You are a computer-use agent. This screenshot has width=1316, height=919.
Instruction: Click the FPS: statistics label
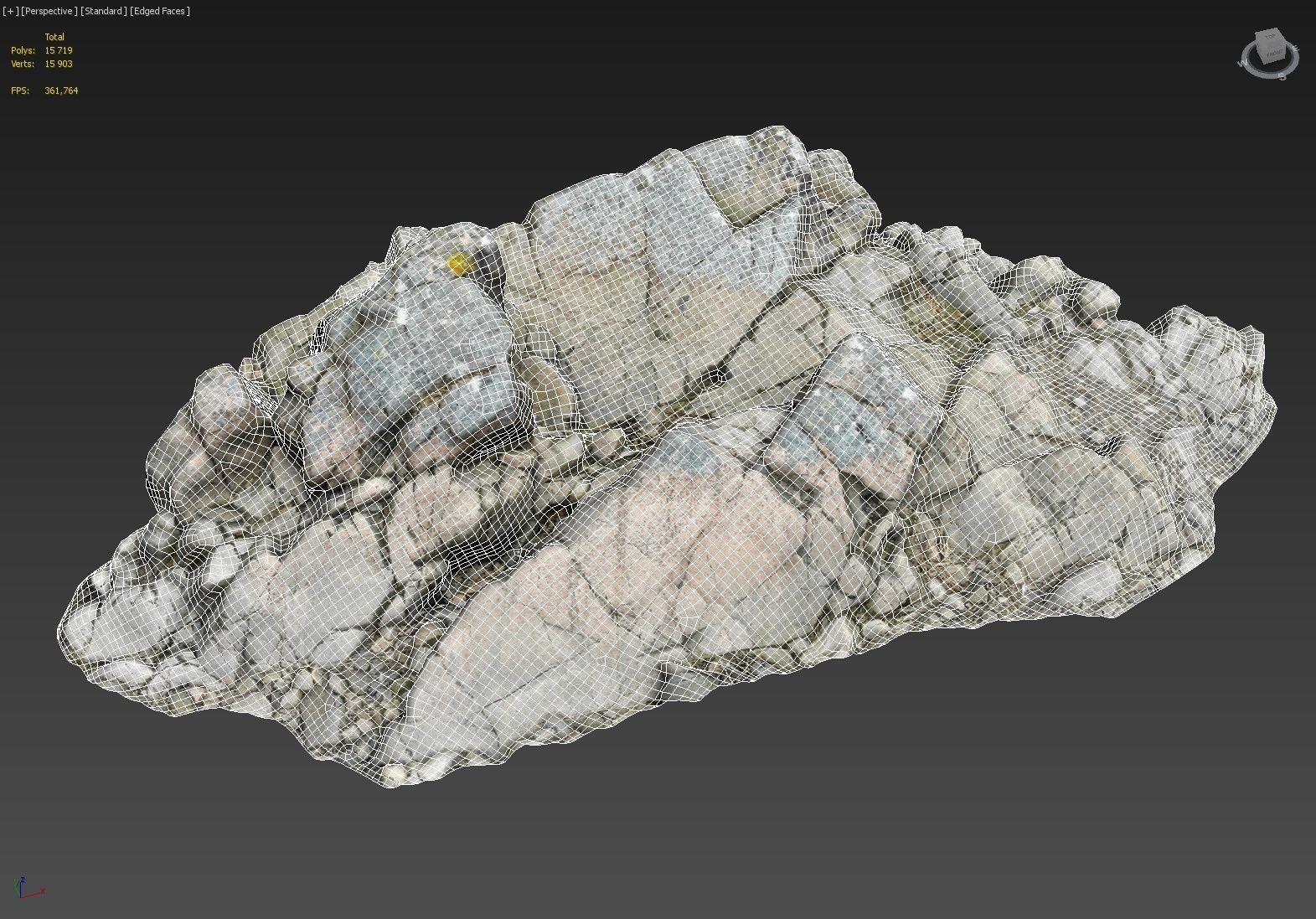[20, 90]
